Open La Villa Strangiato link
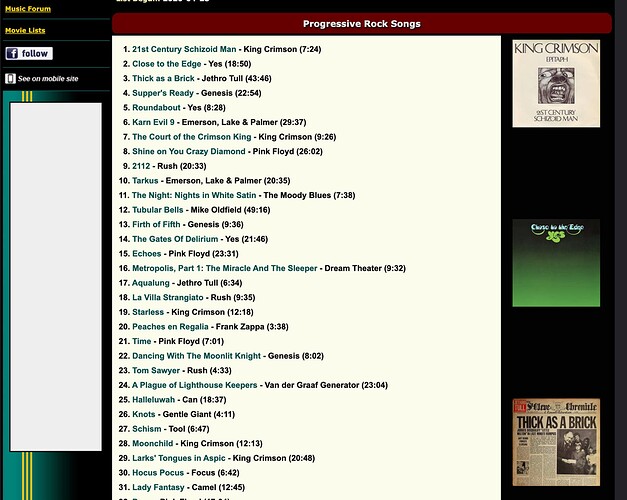The height and width of the screenshot is (500, 627). tap(168, 298)
